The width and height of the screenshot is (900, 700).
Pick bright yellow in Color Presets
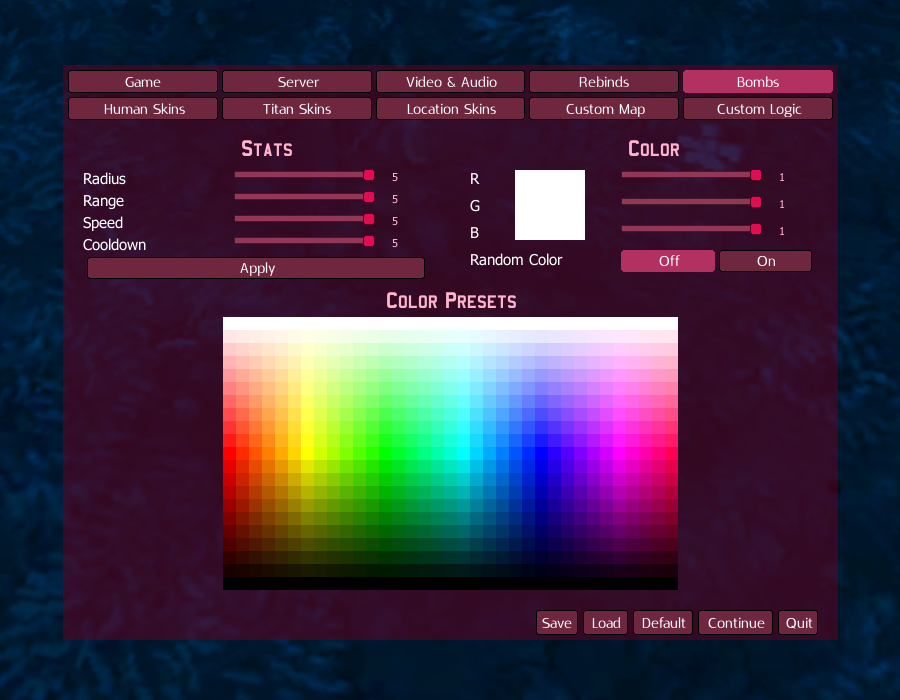pyautogui.click(x=307, y=453)
